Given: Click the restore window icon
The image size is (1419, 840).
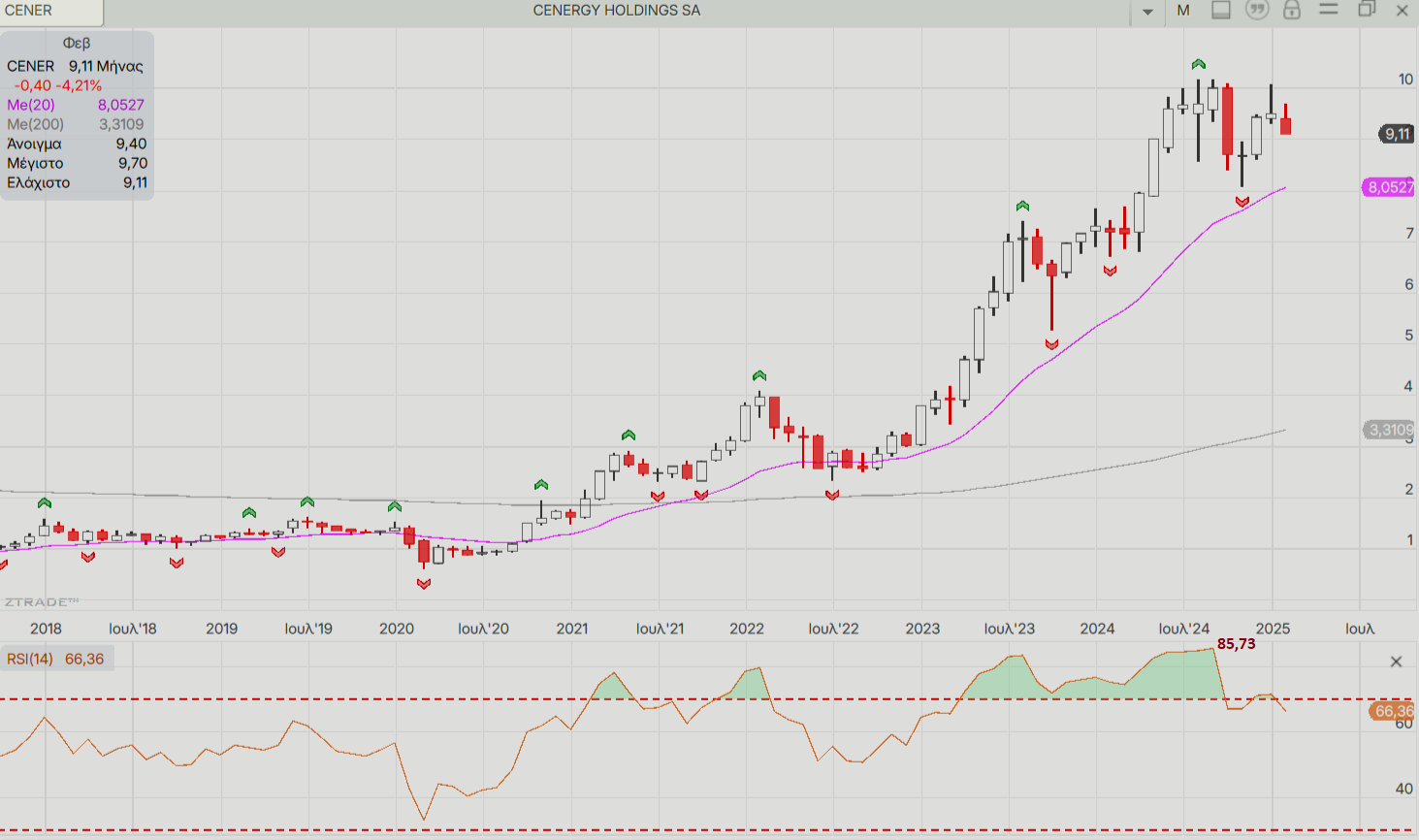Looking at the screenshot, I should (x=1367, y=10).
